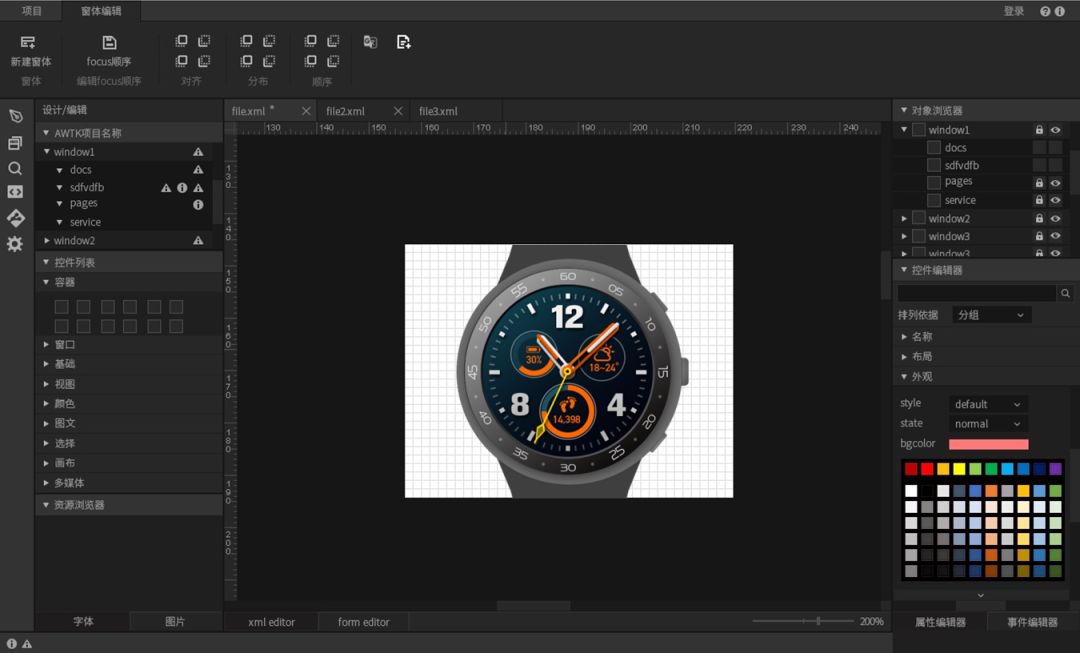Viewport: 1080px width, 653px height.
Task: Toggle window3 visibility eye icon
Action: click(1055, 236)
